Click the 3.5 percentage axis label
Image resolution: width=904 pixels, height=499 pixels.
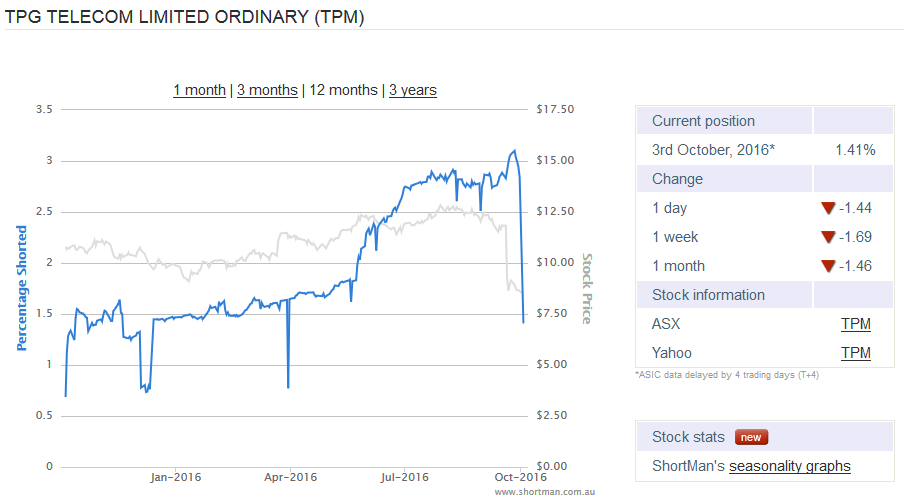tap(44, 109)
